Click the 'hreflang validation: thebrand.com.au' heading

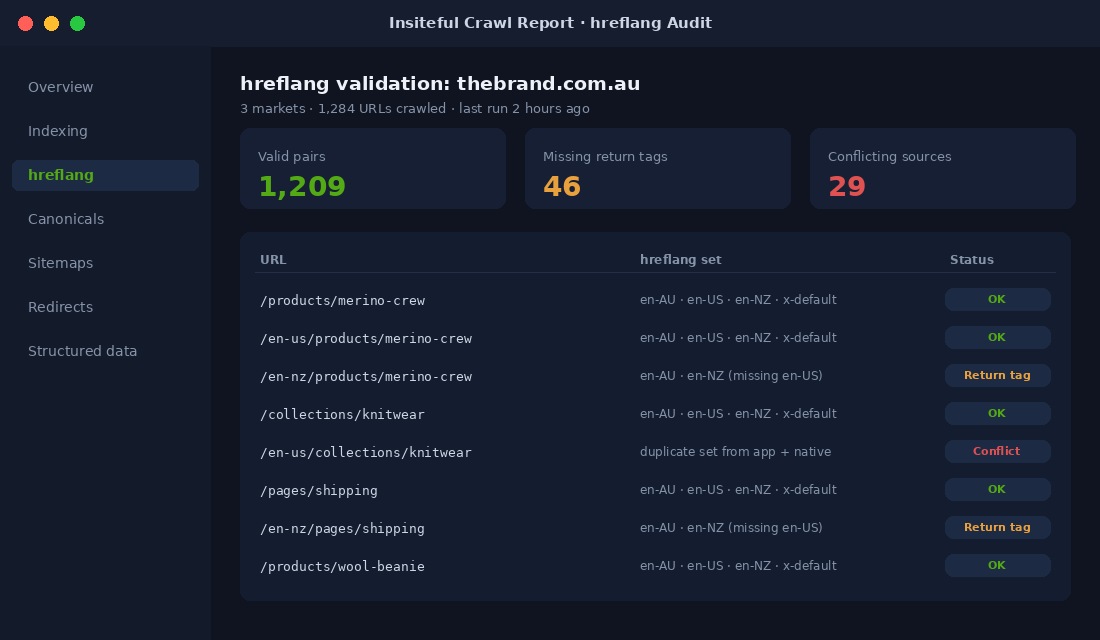pyautogui.click(x=440, y=84)
